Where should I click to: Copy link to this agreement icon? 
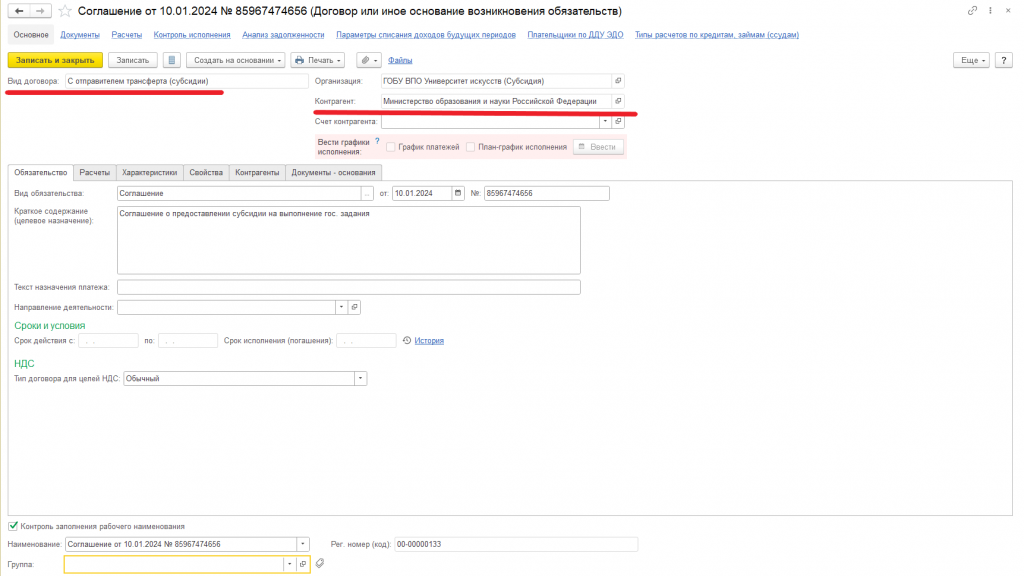[972, 10]
